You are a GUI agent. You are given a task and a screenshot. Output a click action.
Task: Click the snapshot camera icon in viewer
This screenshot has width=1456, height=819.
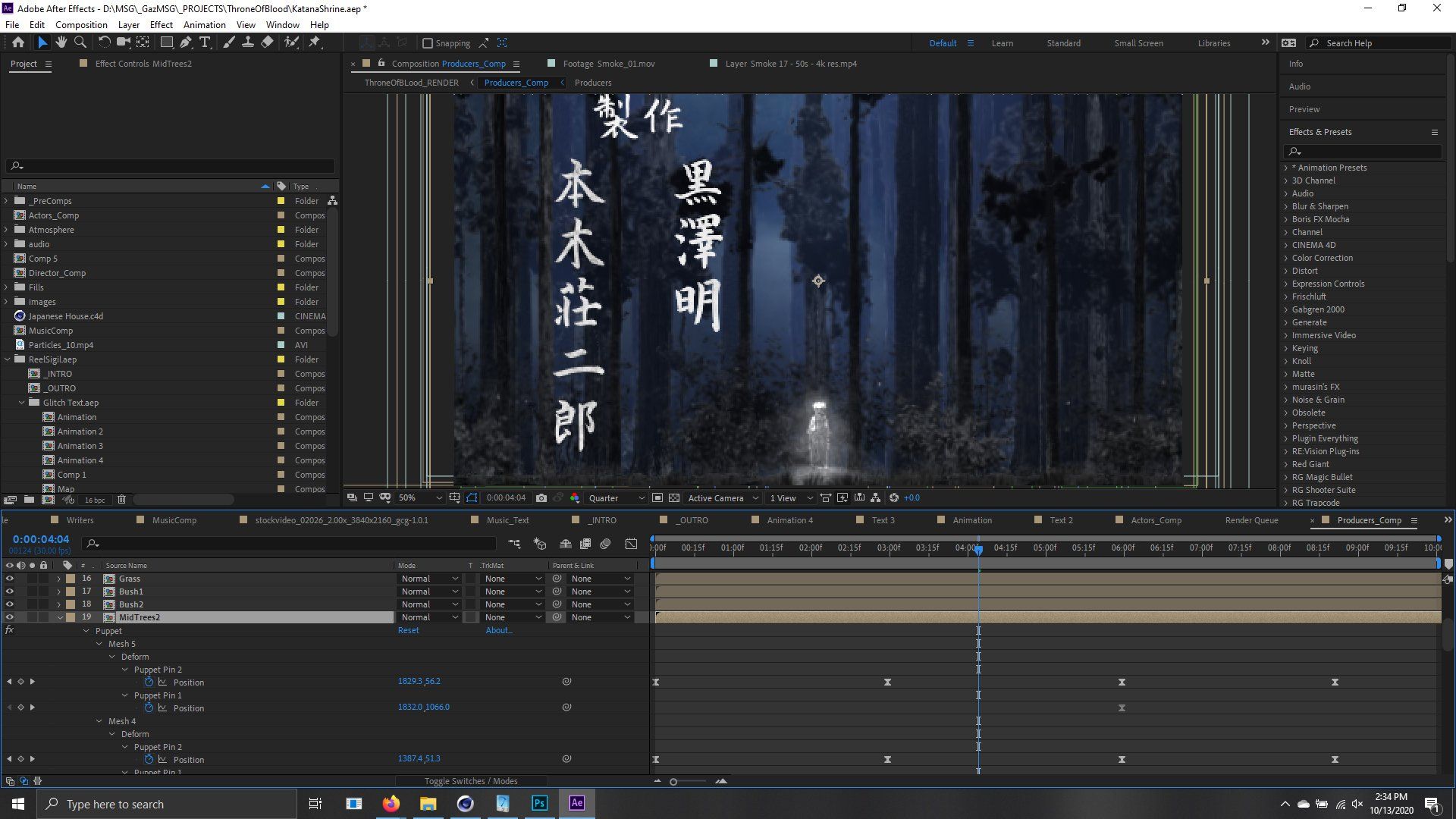click(x=541, y=498)
